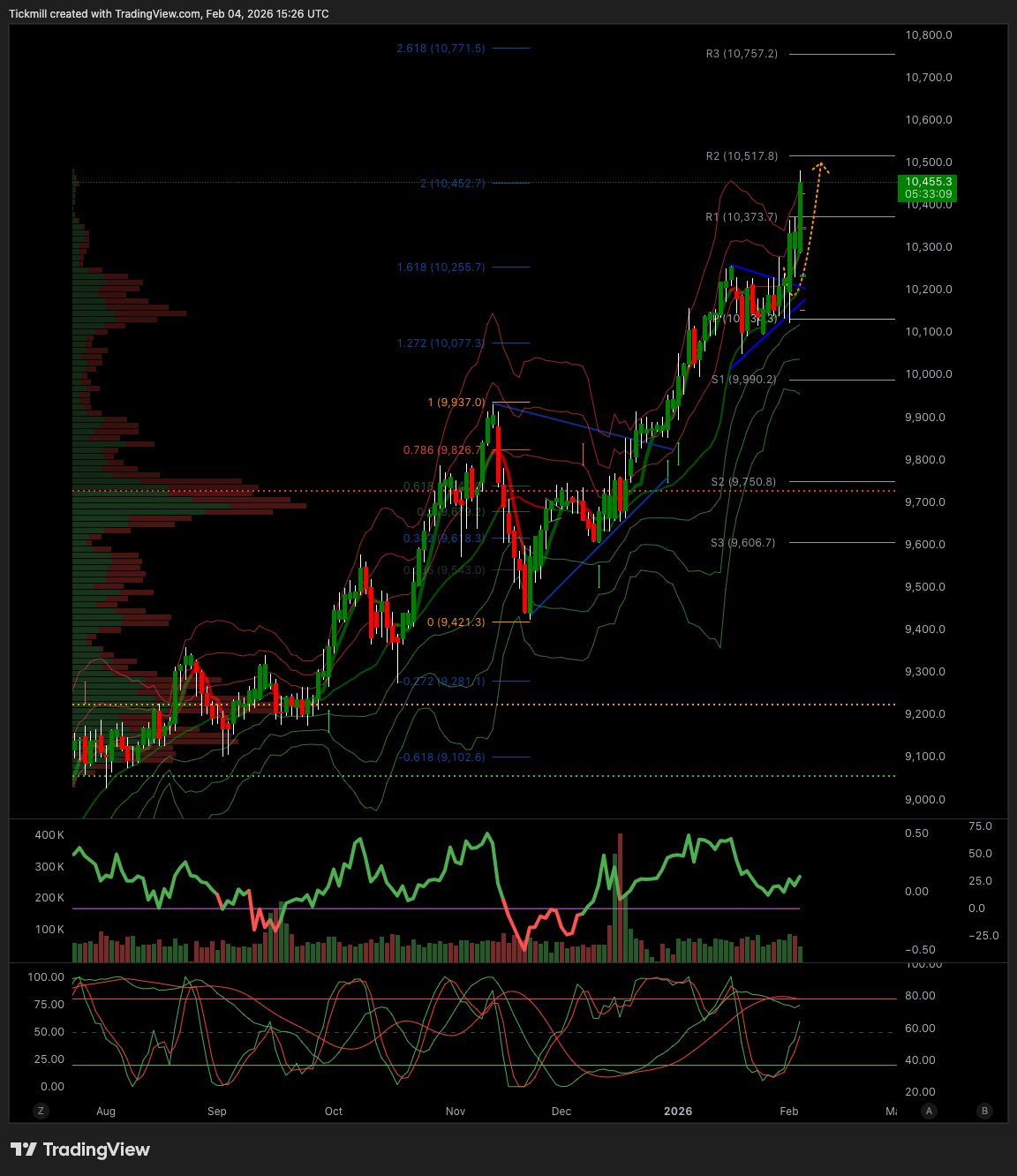Click the bold 2026 label on the time axis
The height and width of the screenshot is (1176, 1017).
click(x=678, y=1112)
